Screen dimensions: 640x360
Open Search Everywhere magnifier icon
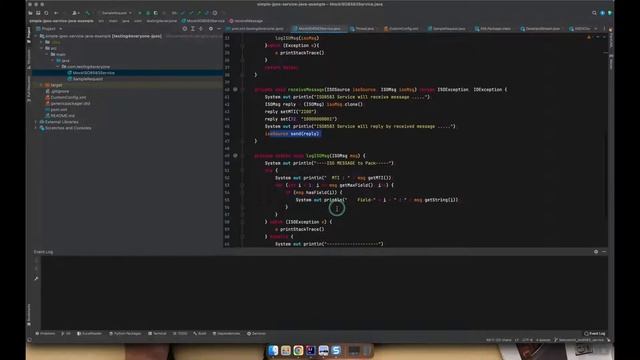[594, 13]
